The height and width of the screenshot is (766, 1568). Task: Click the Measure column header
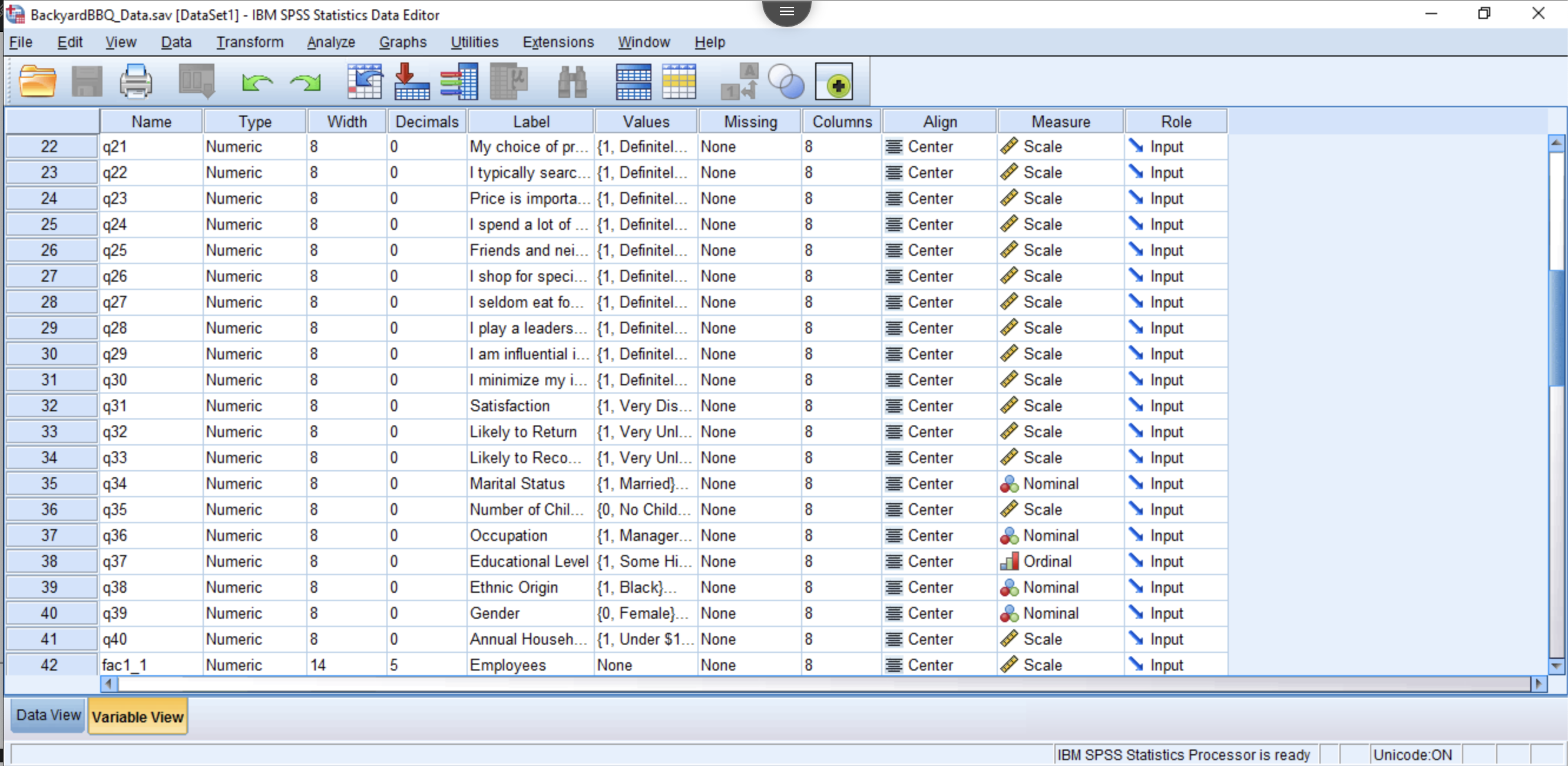tap(1060, 121)
